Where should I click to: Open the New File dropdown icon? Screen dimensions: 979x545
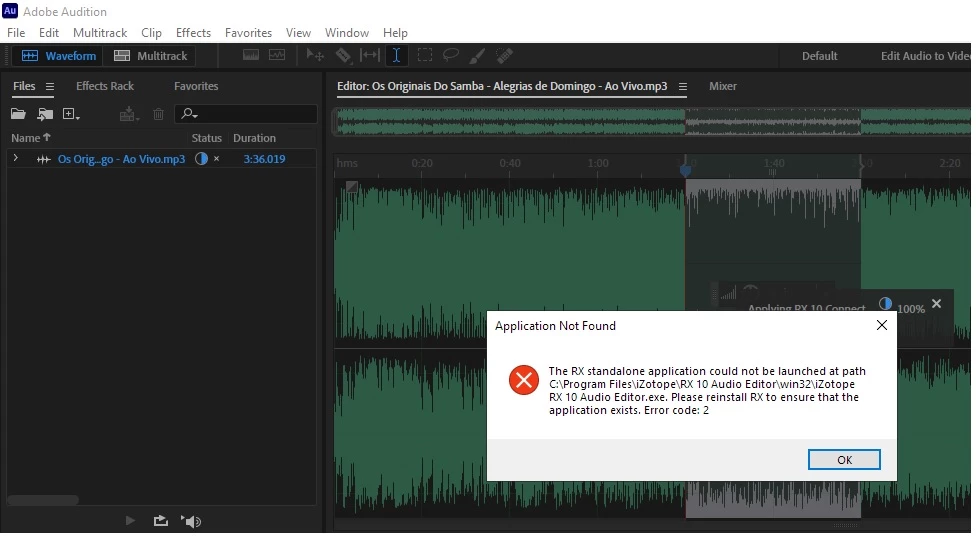coord(71,114)
